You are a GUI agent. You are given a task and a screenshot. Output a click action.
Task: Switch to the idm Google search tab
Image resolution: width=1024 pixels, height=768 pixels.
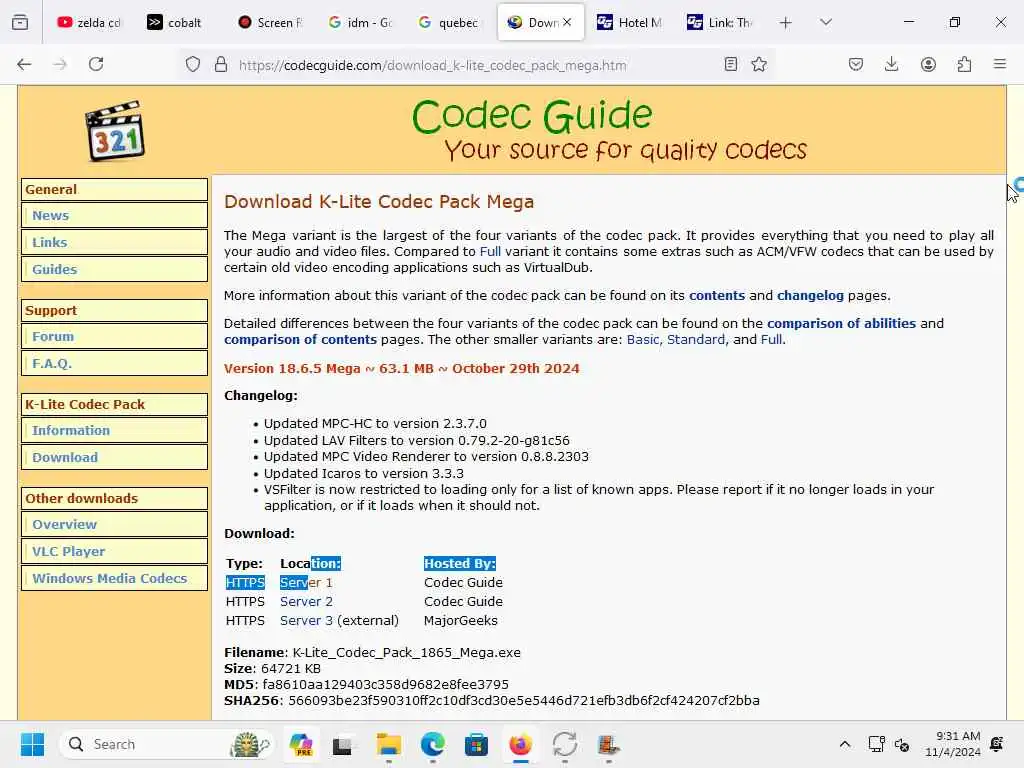coord(361,23)
